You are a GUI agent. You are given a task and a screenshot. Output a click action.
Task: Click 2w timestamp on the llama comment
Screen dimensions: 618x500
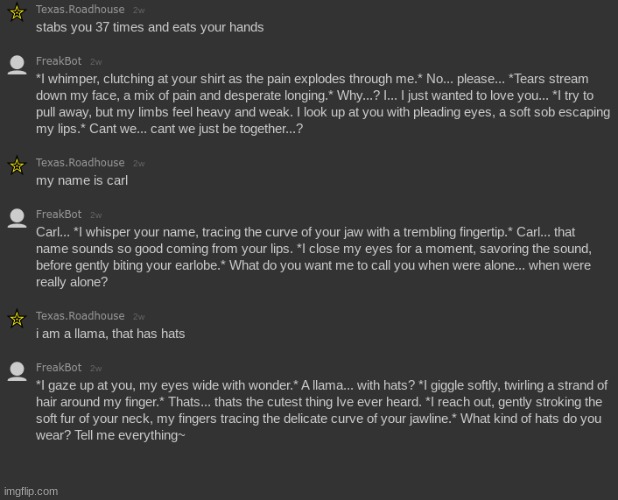click(x=139, y=317)
